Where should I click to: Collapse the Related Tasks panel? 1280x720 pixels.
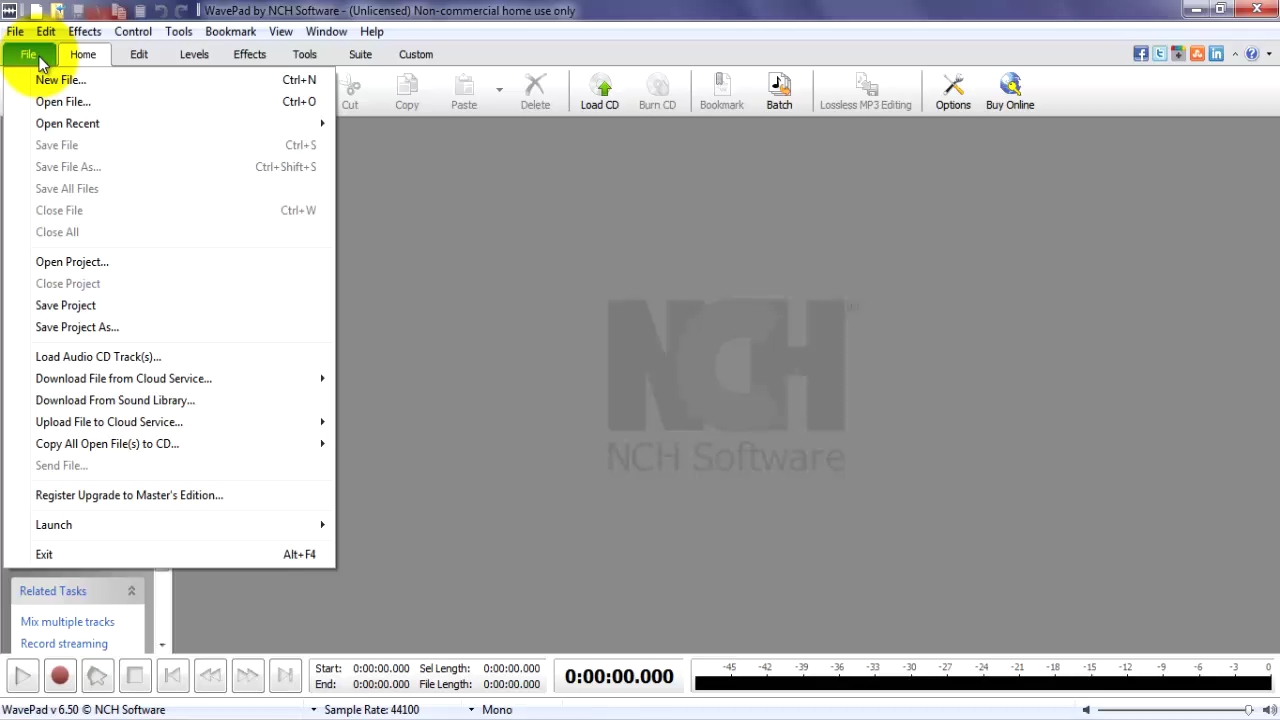[x=131, y=591]
